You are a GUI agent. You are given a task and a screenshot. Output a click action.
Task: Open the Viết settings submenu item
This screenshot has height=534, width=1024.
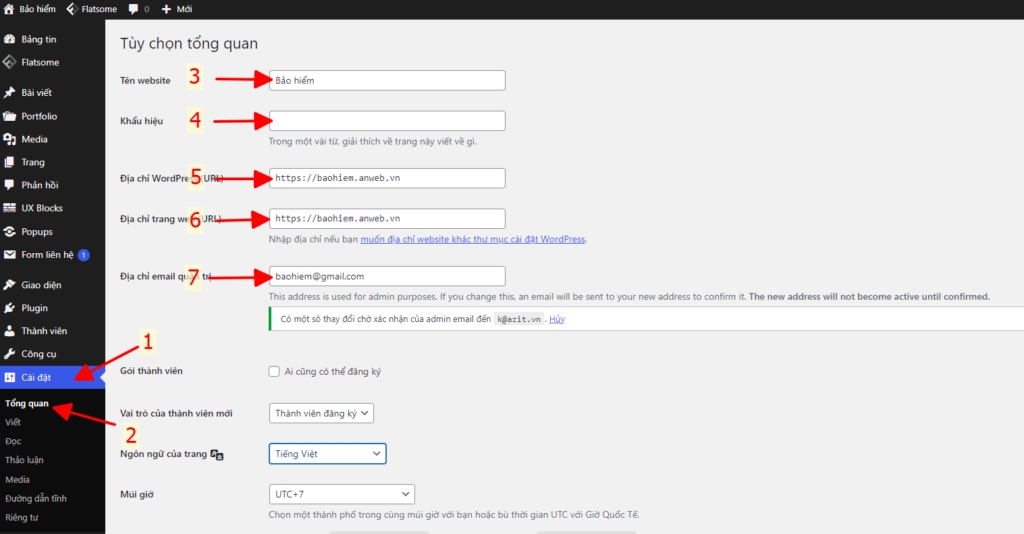[x=13, y=422]
